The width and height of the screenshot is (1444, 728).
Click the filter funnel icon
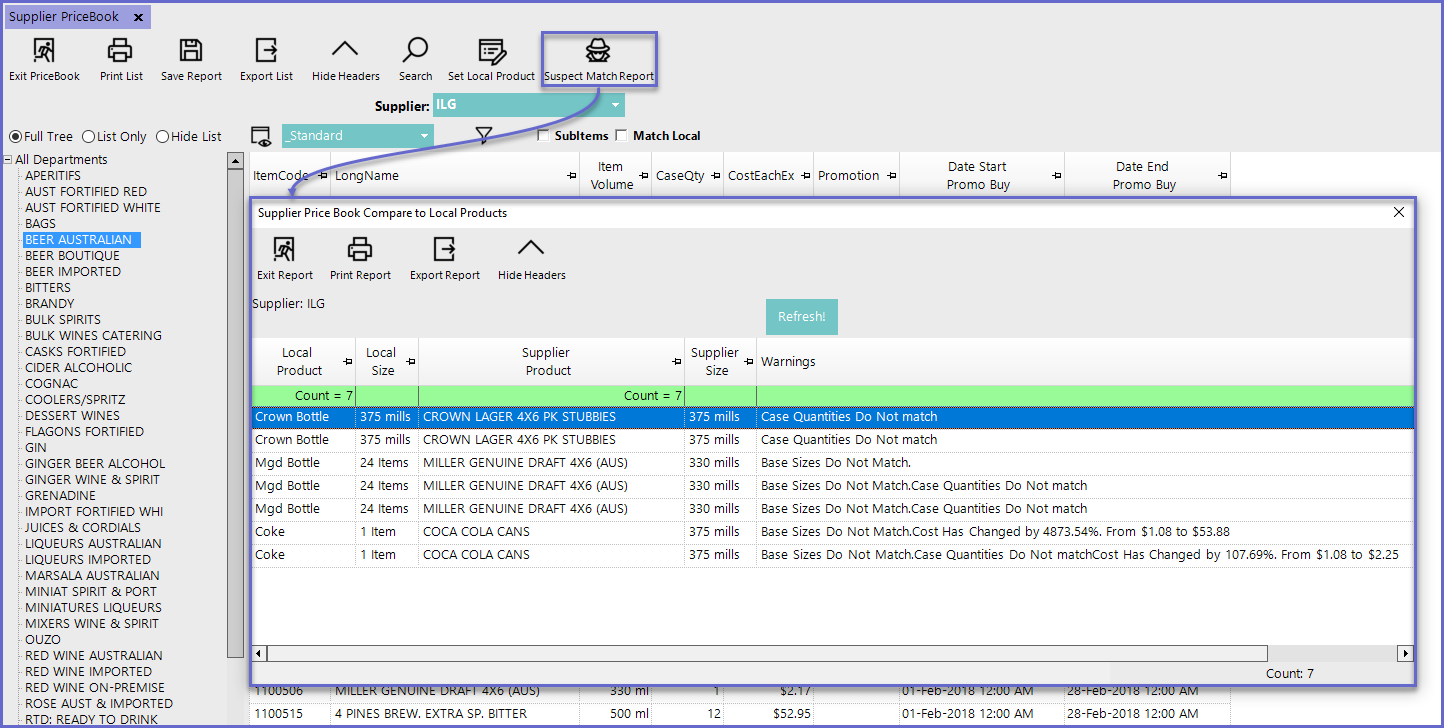[484, 135]
